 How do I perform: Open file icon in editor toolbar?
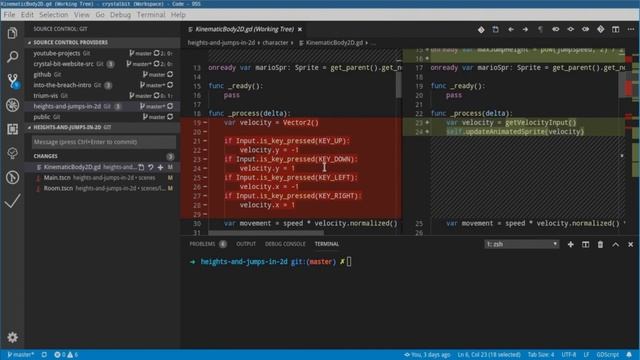coord(496,29)
